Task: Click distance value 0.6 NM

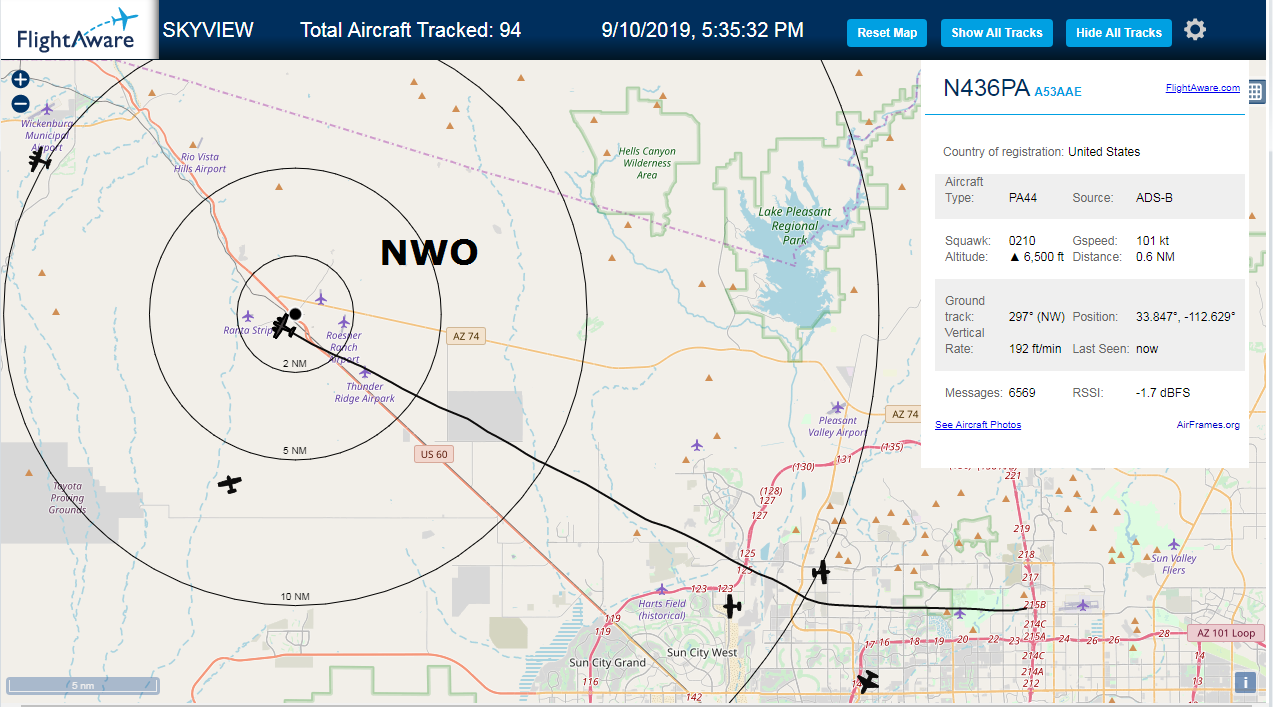Action: click(1155, 257)
